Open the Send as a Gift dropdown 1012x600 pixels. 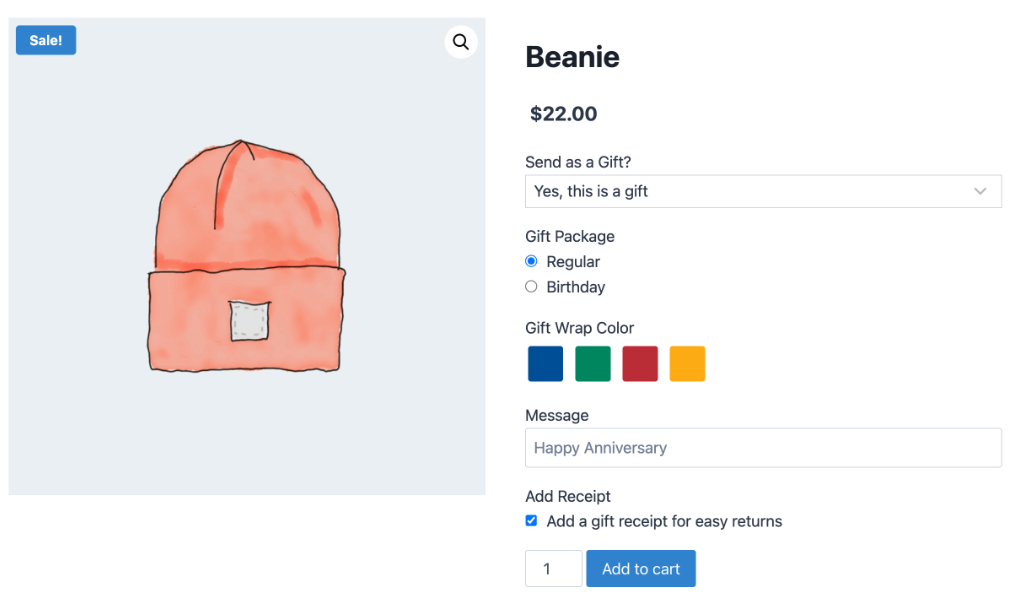[763, 191]
